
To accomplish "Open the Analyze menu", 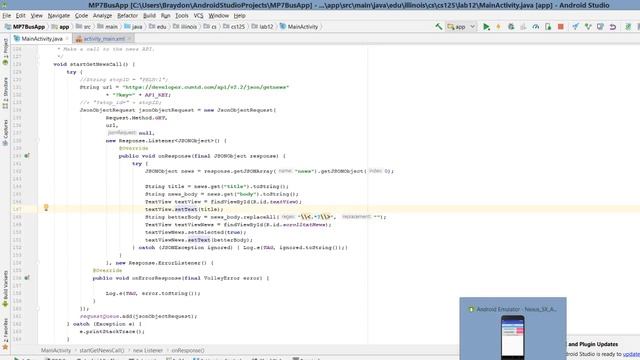I will click(102, 16).
